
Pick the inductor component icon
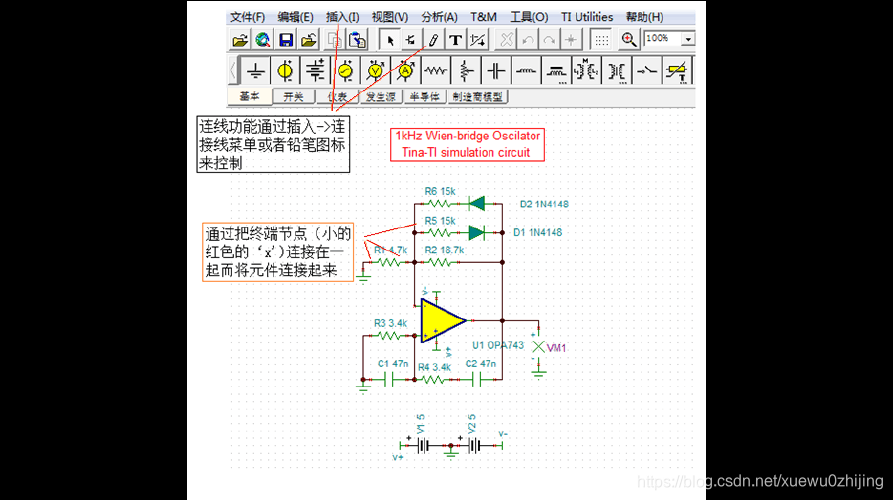point(526,71)
